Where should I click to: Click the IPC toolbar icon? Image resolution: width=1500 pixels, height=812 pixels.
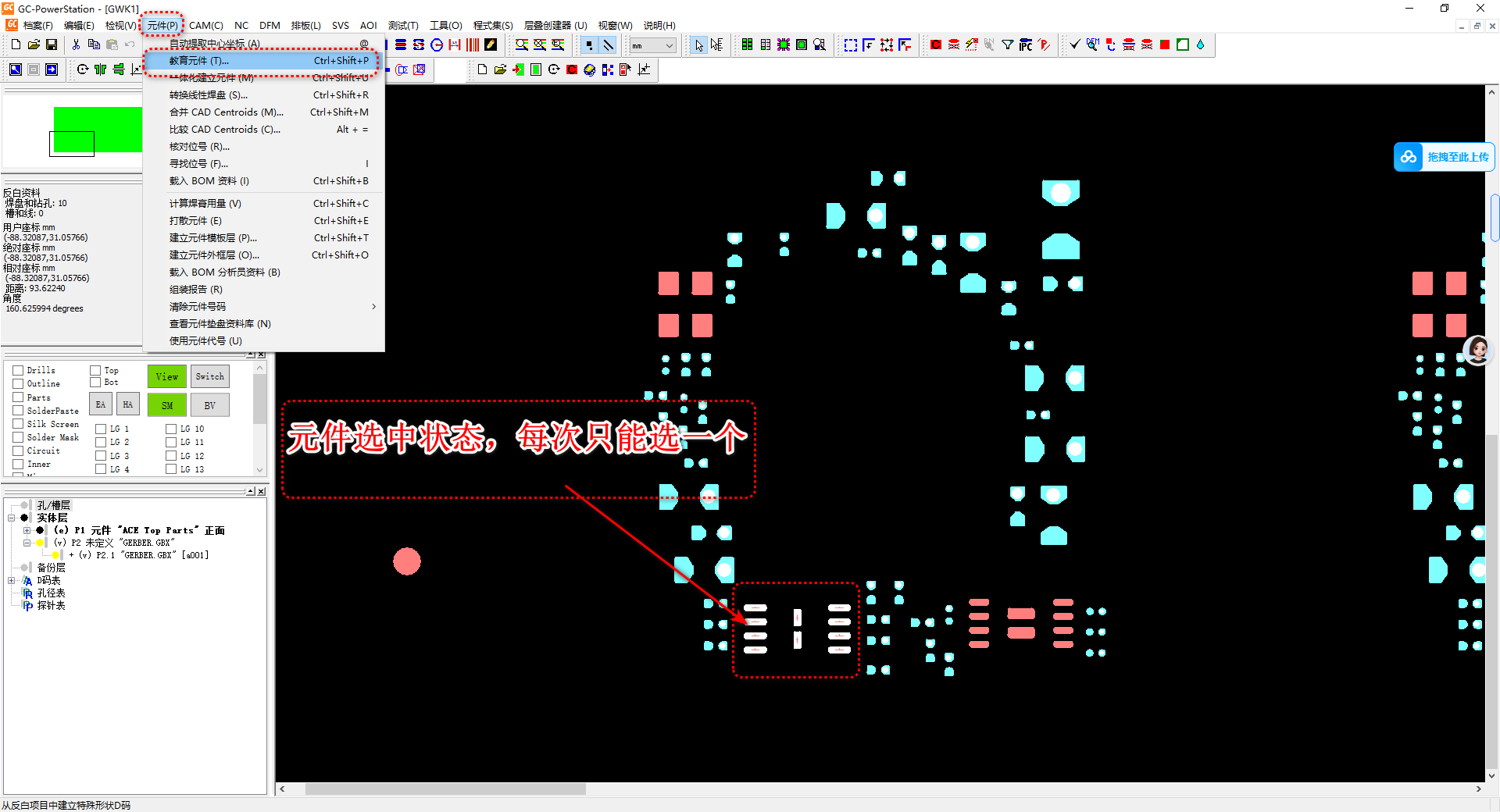point(1026,45)
